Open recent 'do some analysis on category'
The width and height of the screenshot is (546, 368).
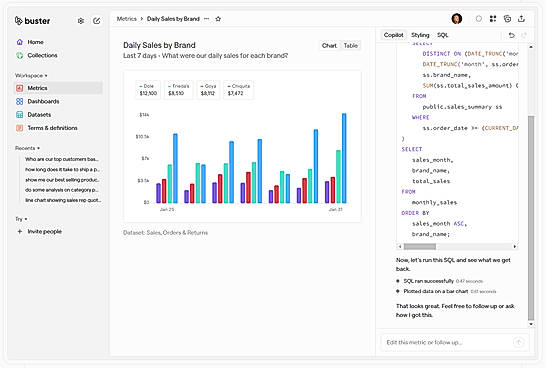pyautogui.click(x=62, y=190)
